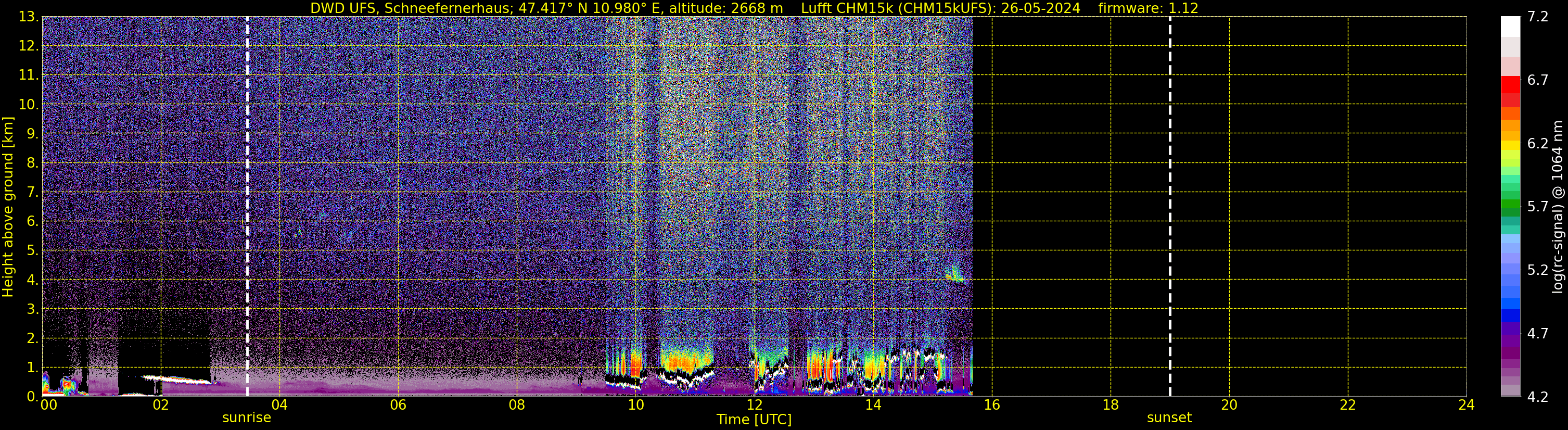Click the time axis tick '10'
Image resolution: width=1568 pixels, height=430 pixels.
point(635,405)
